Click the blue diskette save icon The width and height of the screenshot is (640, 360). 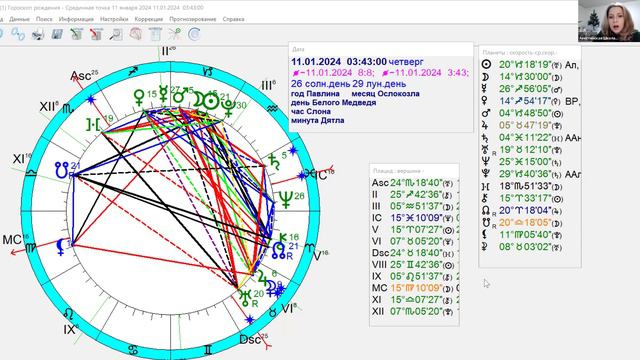[57, 34]
